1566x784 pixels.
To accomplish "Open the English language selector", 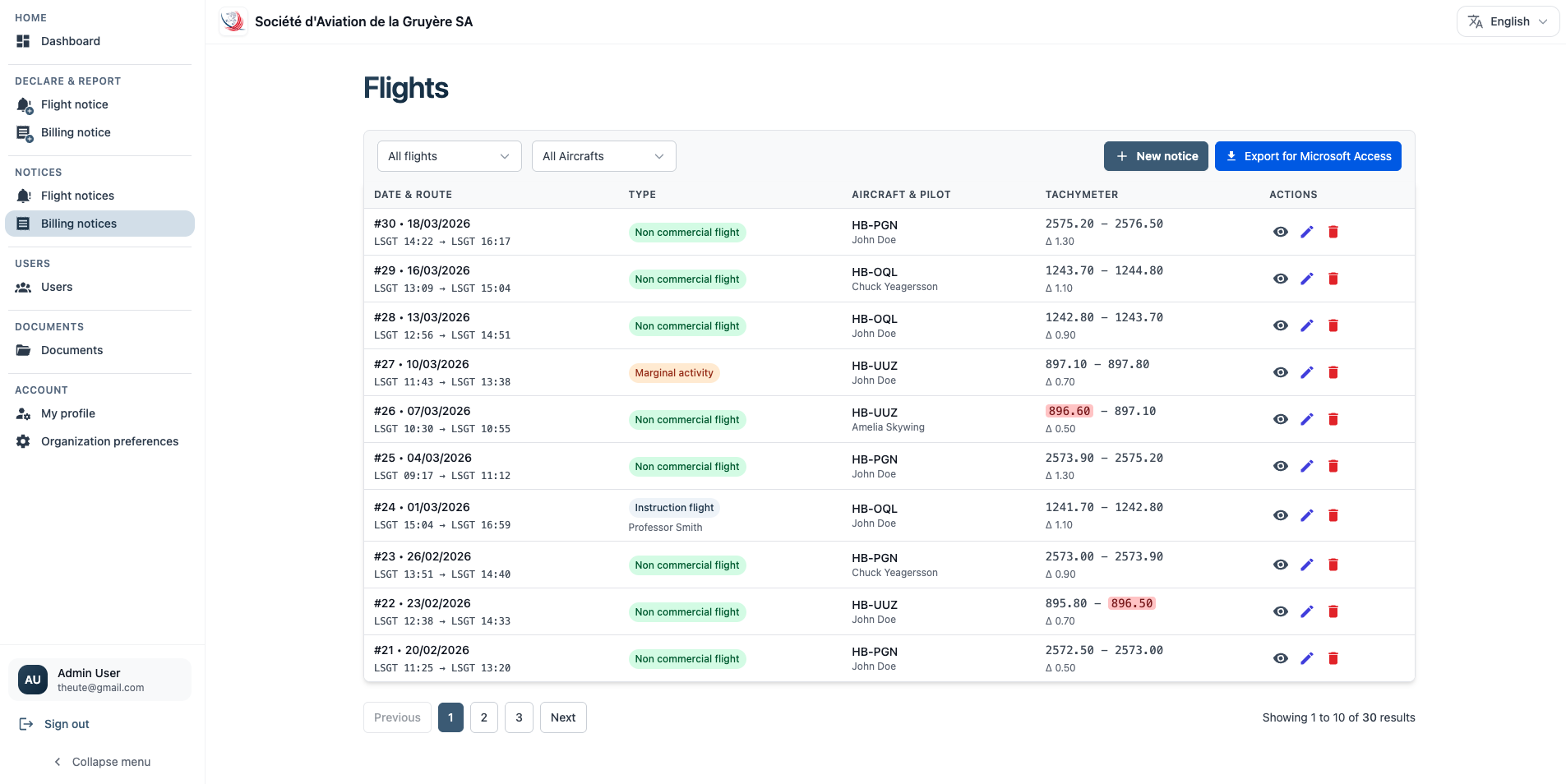I will (x=1508, y=21).
